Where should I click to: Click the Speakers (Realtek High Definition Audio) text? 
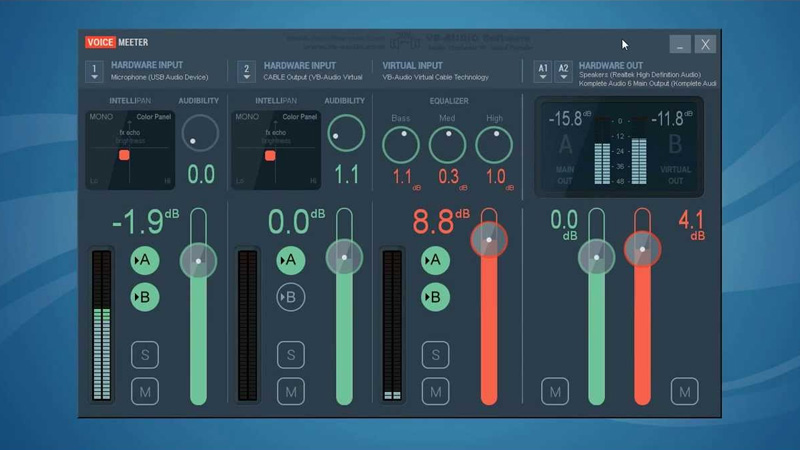coord(640,74)
